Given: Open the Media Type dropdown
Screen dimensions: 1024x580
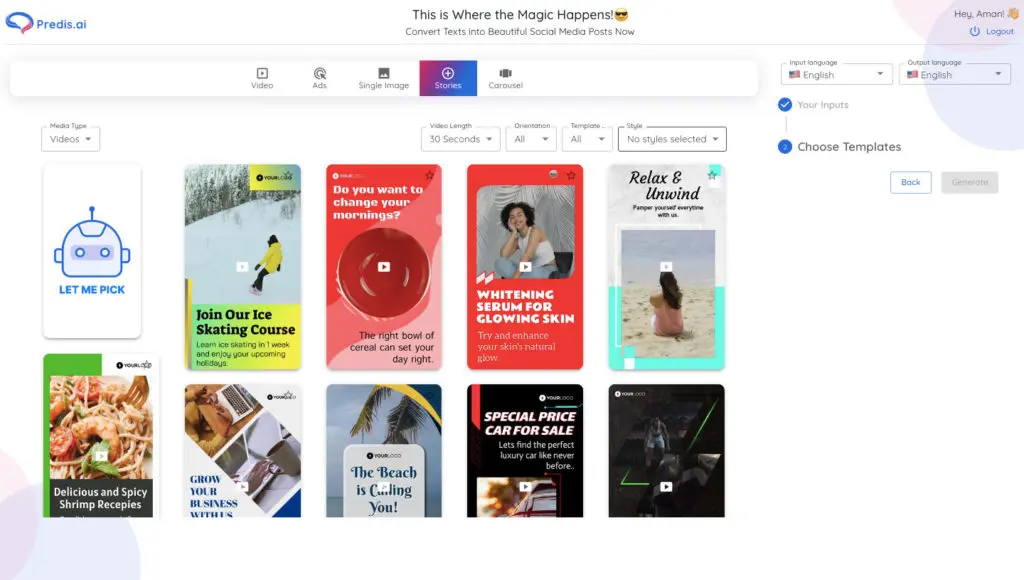Looking at the screenshot, I should pos(71,139).
